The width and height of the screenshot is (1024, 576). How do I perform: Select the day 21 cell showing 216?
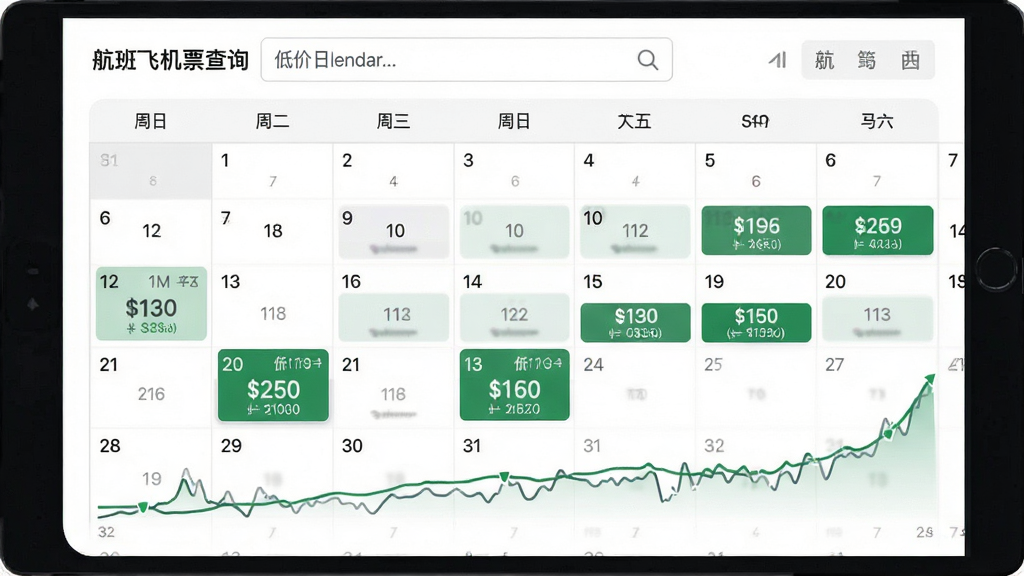[151, 387]
